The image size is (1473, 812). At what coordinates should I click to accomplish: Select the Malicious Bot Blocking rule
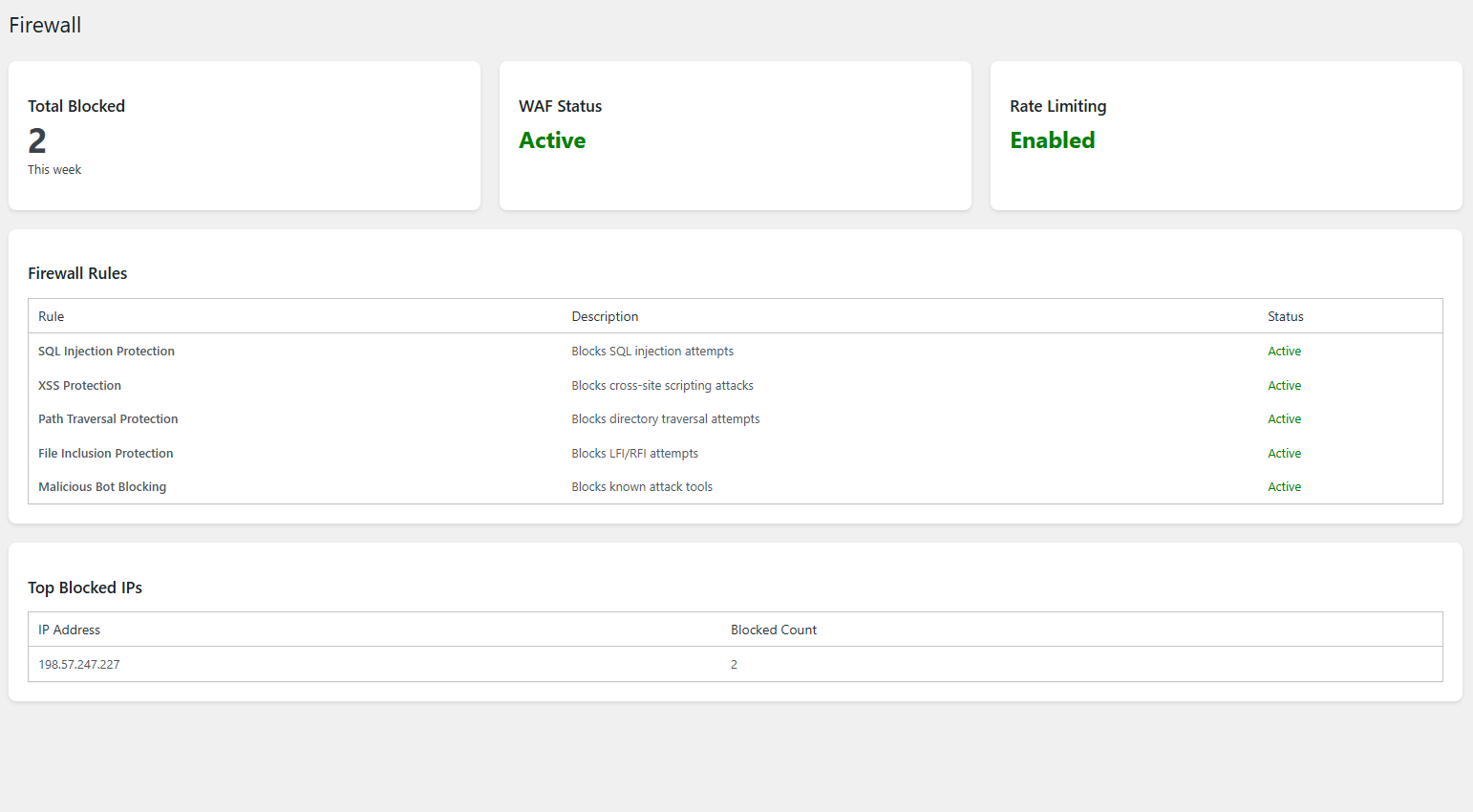click(102, 487)
